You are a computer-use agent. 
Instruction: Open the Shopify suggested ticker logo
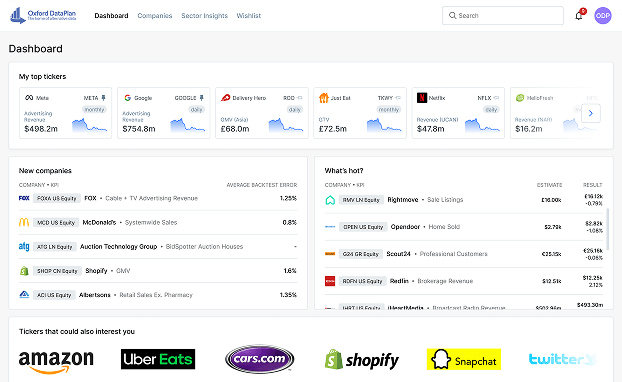coord(362,359)
